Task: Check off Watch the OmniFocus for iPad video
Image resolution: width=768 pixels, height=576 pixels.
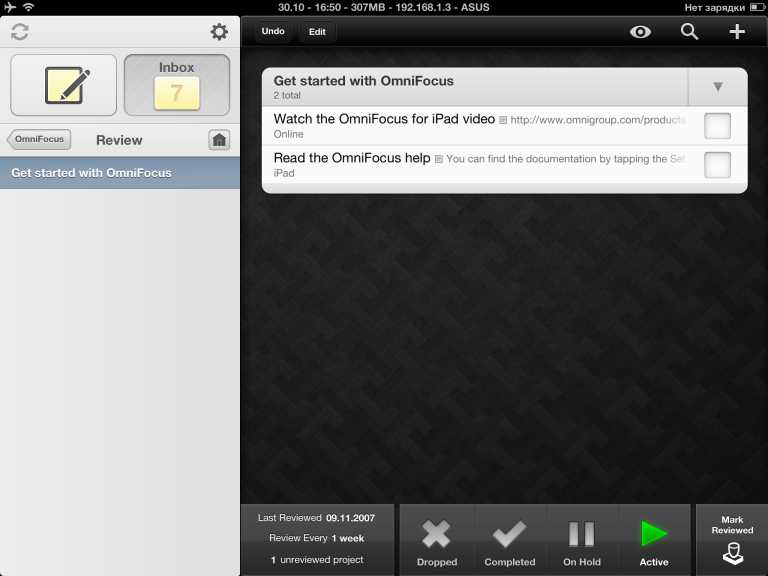Action: point(717,126)
